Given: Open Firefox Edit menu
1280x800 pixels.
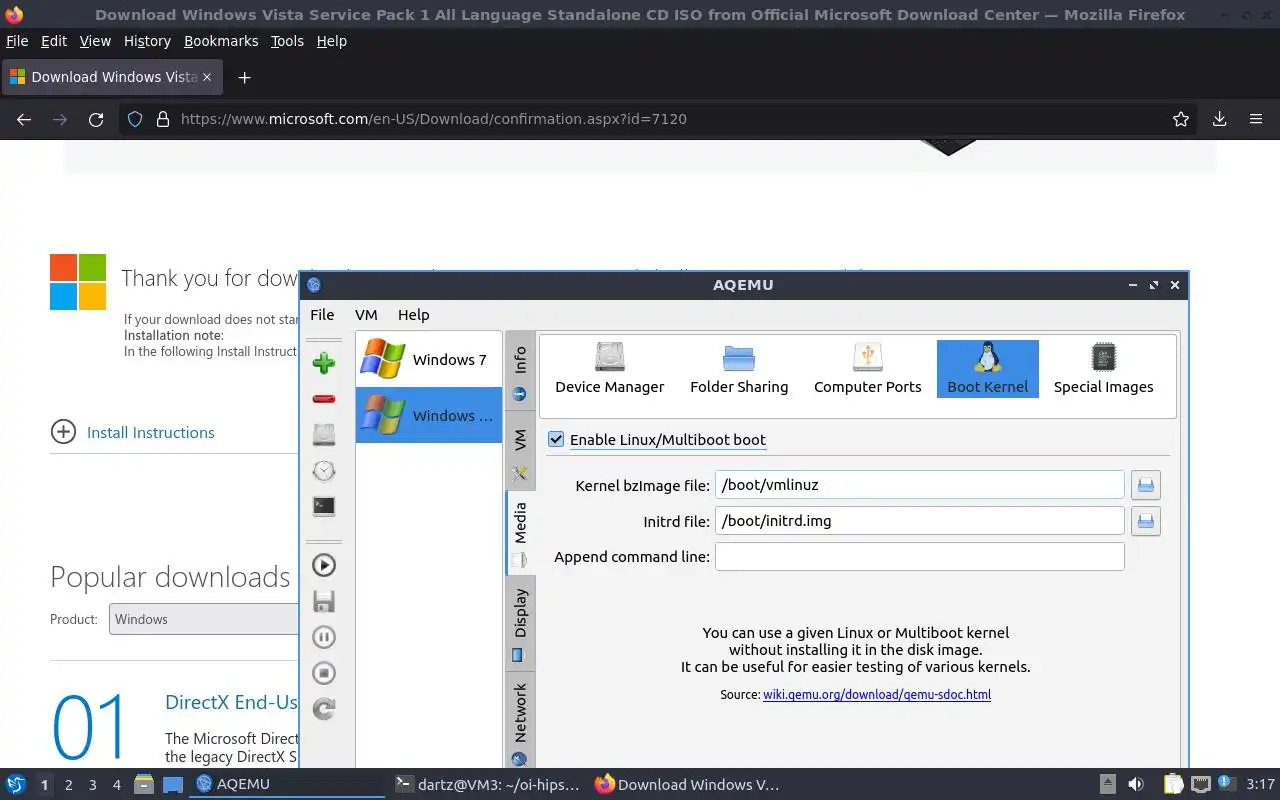Looking at the screenshot, I should (54, 41).
